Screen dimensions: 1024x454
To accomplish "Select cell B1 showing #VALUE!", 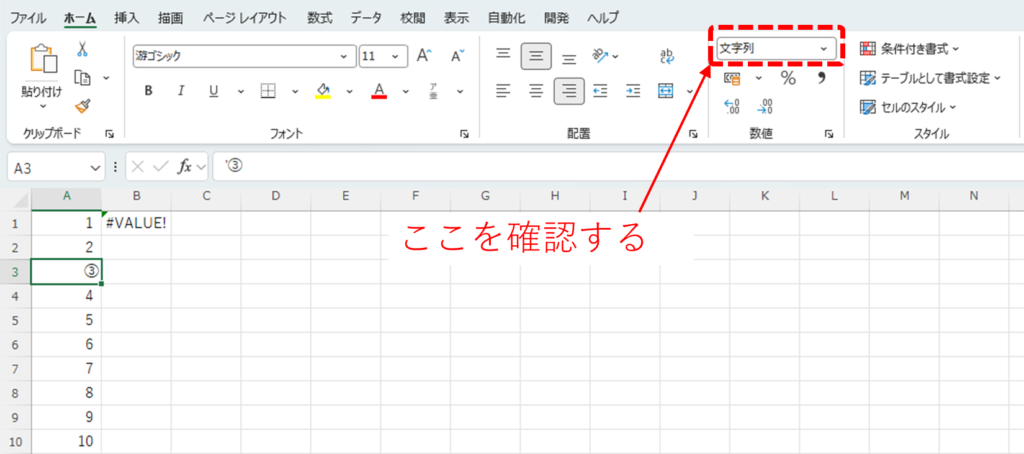I will 136,222.
